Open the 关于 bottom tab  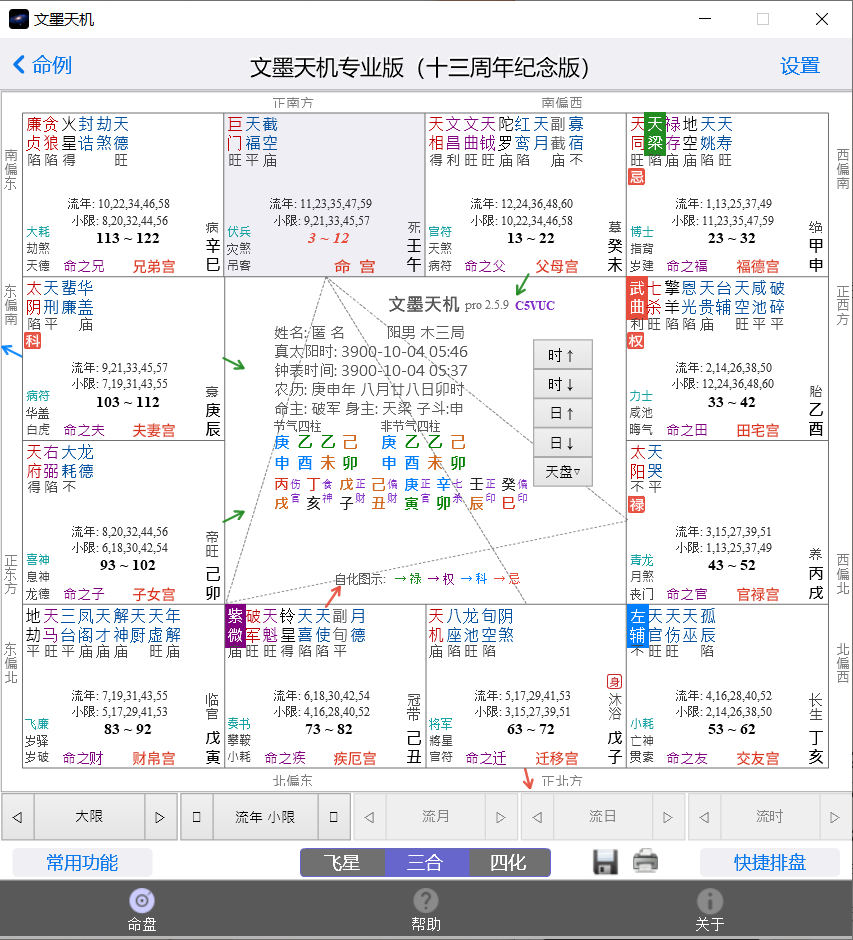pos(710,910)
